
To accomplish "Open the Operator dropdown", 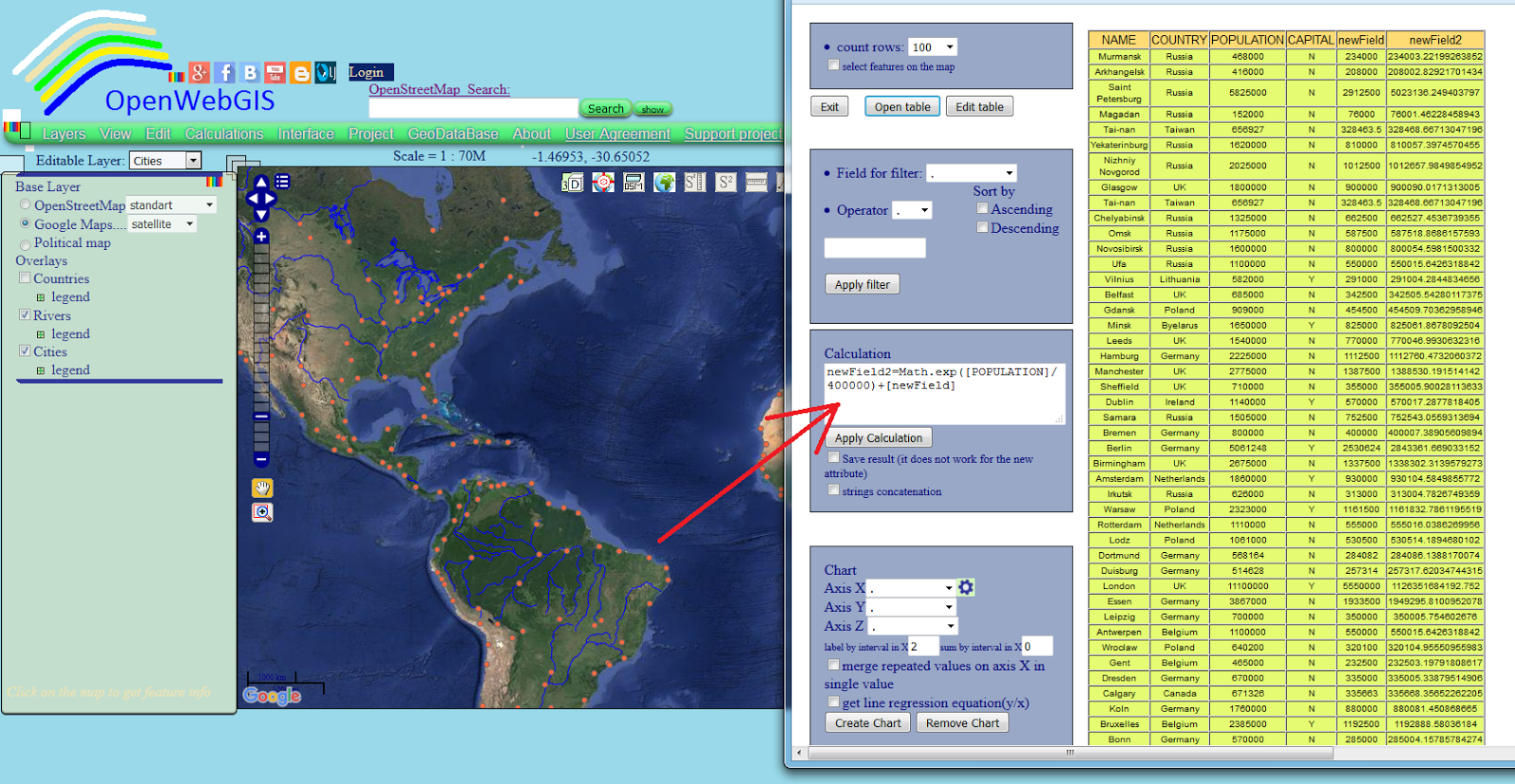I will click(913, 210).
